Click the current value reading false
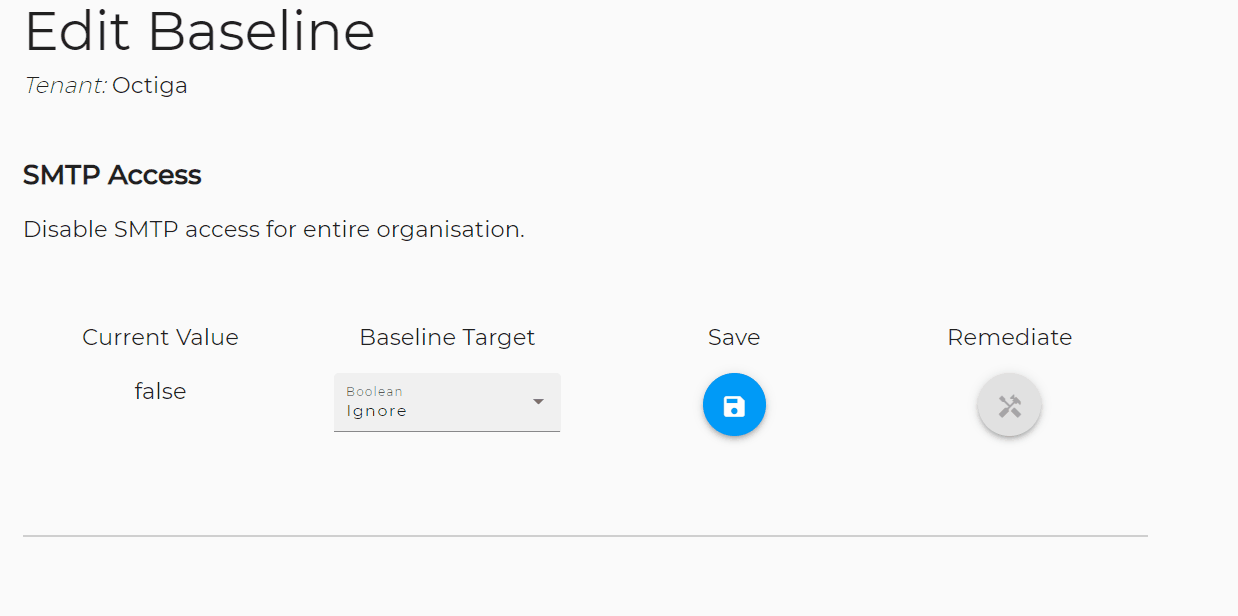The image size is (1238, 616). click(160, 391)
